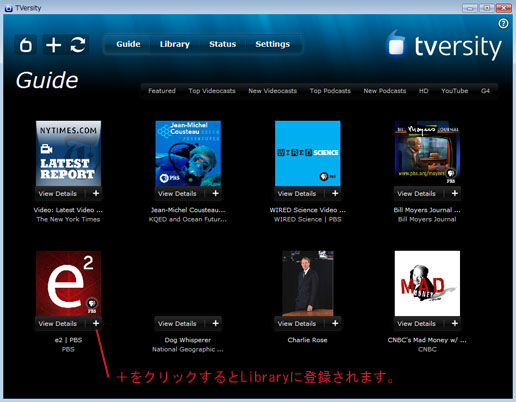Image resolution: width=516 pixels, height=402 pixels.
Task: Add Charlie Rose with plus icon
Action: pos(335,323)
